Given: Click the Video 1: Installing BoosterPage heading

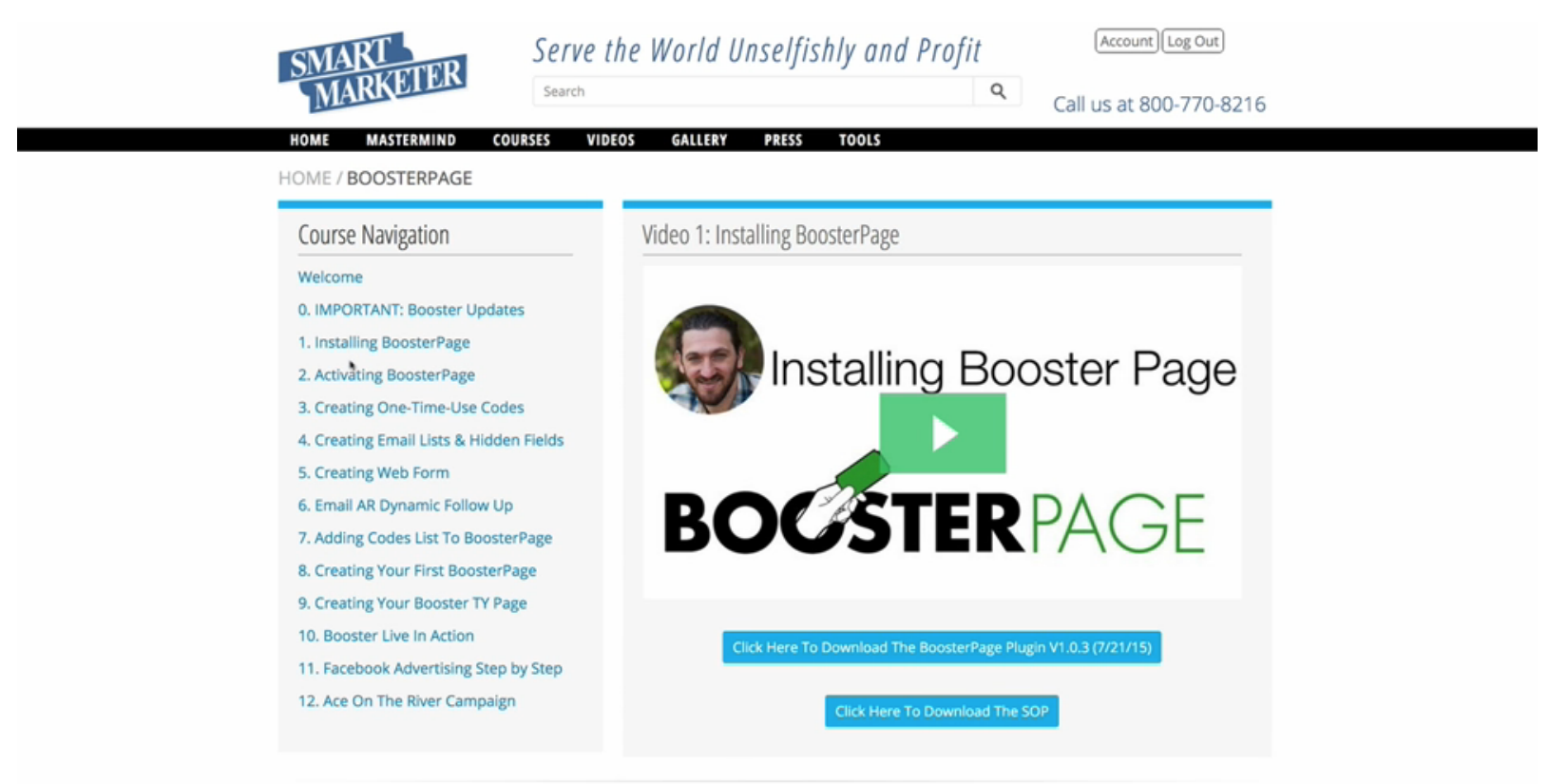Looking at the screenshot, I should (771, 235).
